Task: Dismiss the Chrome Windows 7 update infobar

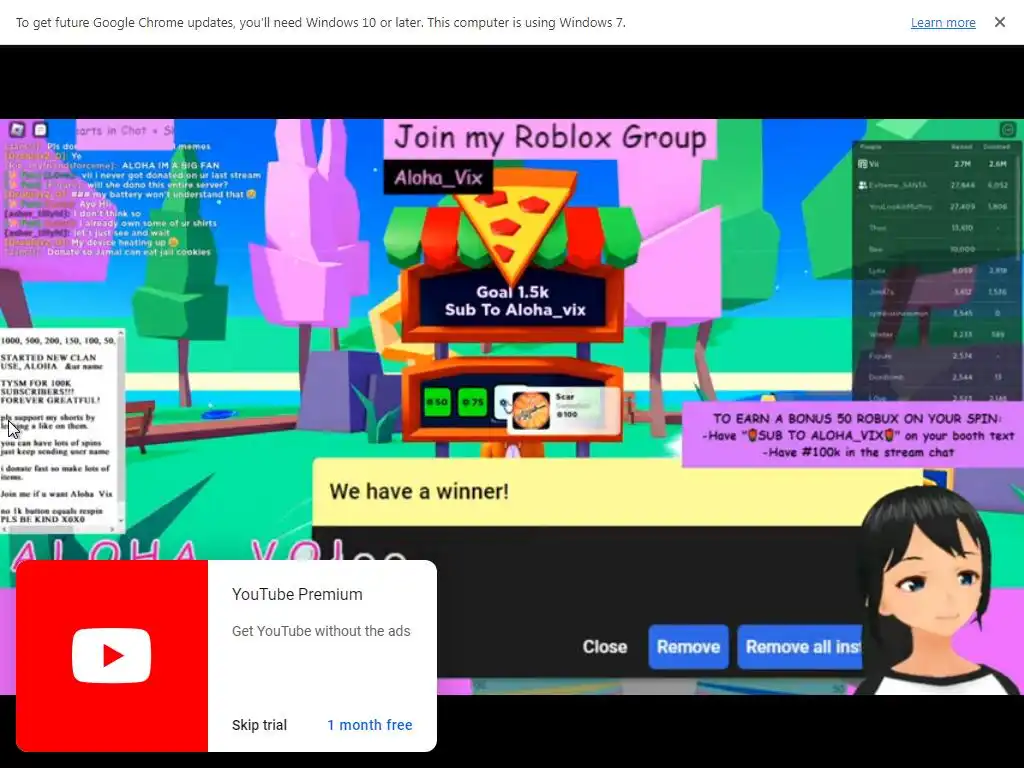Action: coord(999,22)
